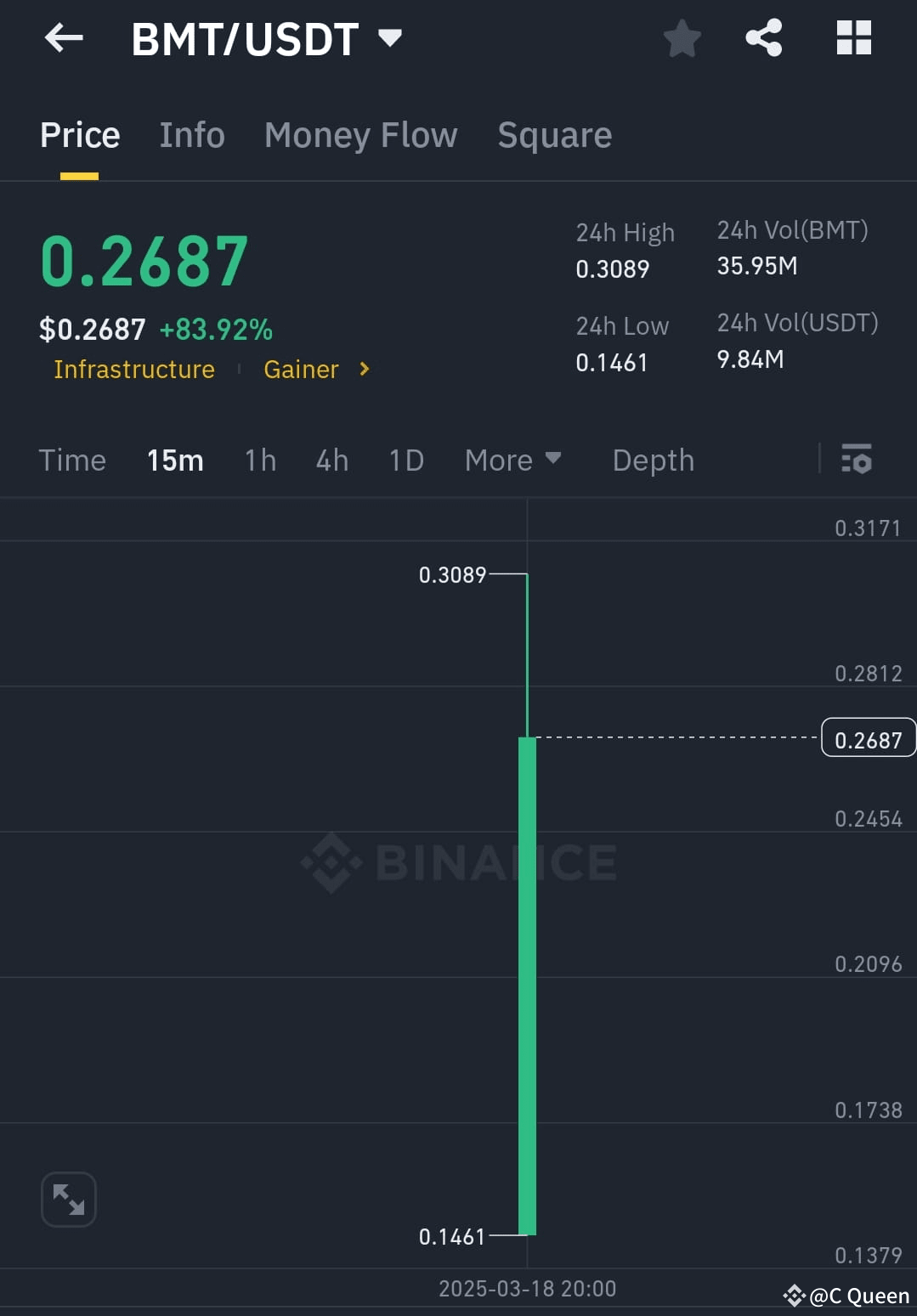Expand the chart to fullscreen
Viewport: 917px width, 1316px height.
[x=68, y=1199]
